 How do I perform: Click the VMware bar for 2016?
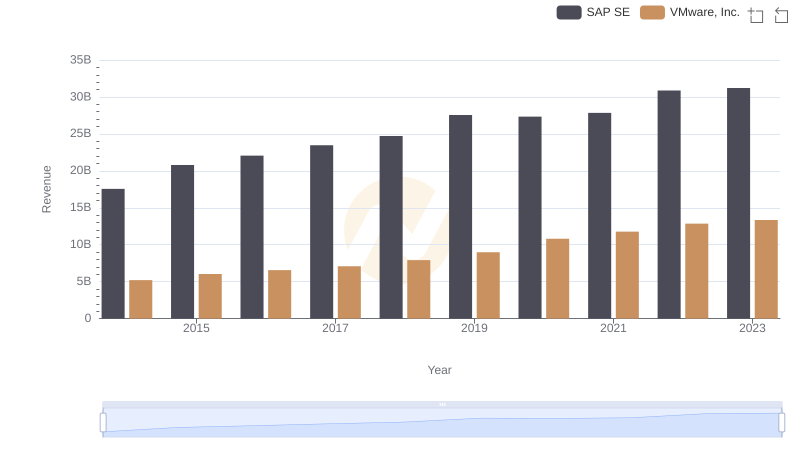(280, 294)
